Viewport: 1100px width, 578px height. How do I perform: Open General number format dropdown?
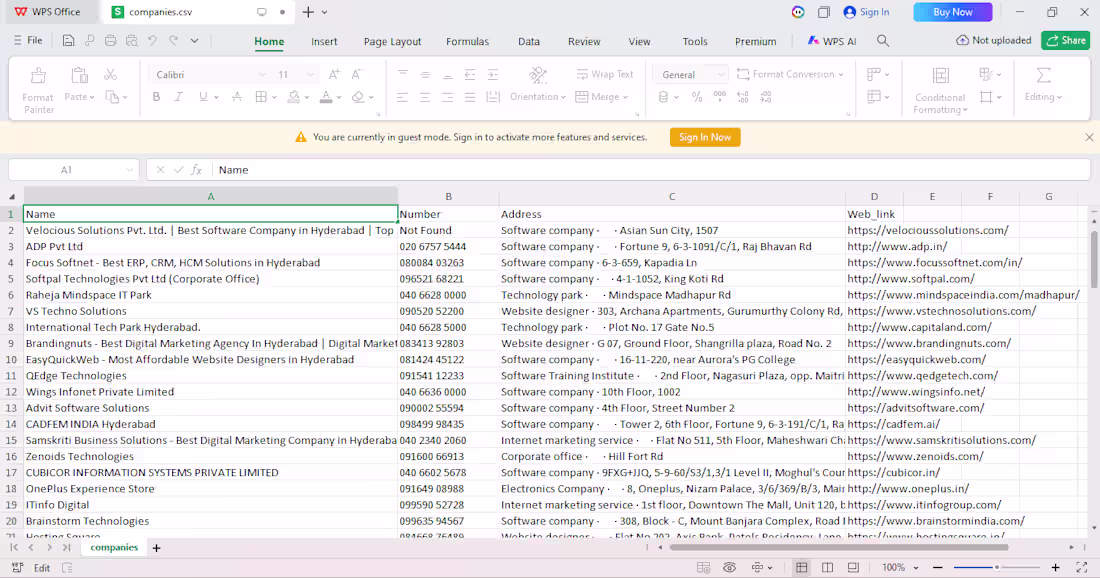tap(720, 74)
